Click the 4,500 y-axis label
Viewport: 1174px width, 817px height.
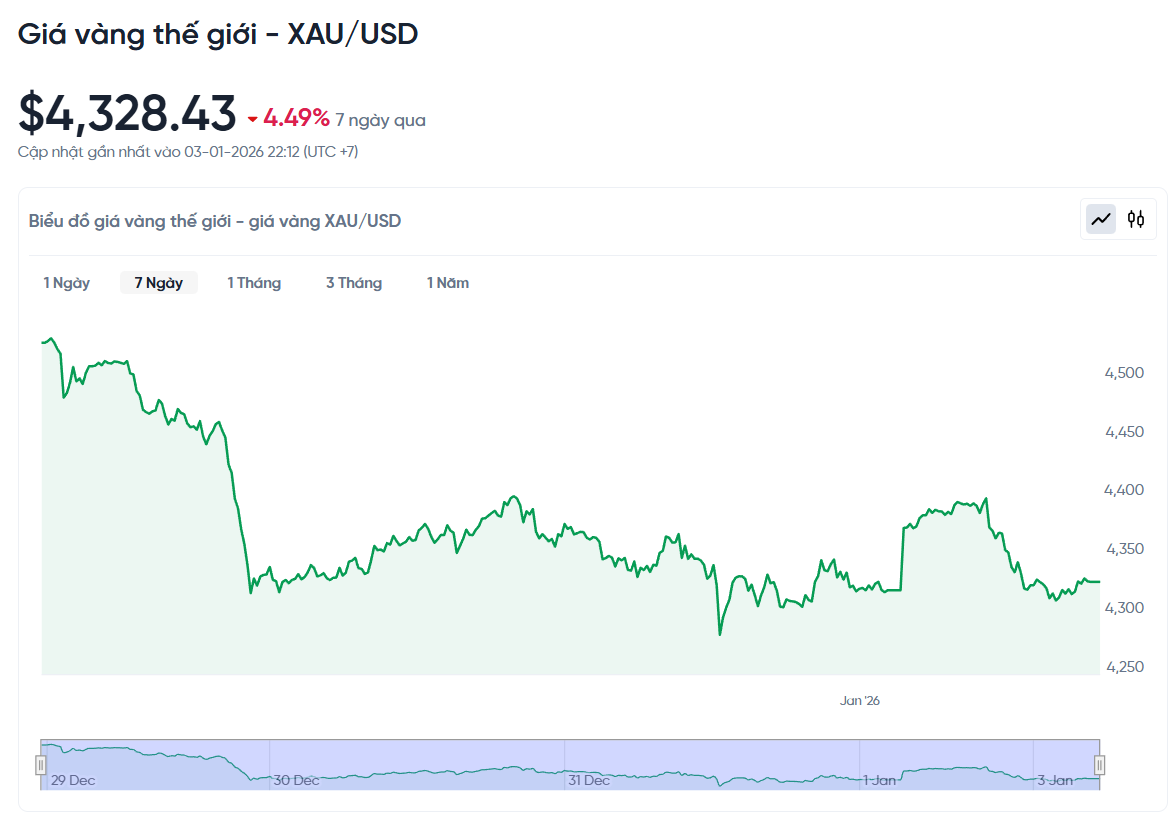pyautogui.click(x=1124, y=373)
